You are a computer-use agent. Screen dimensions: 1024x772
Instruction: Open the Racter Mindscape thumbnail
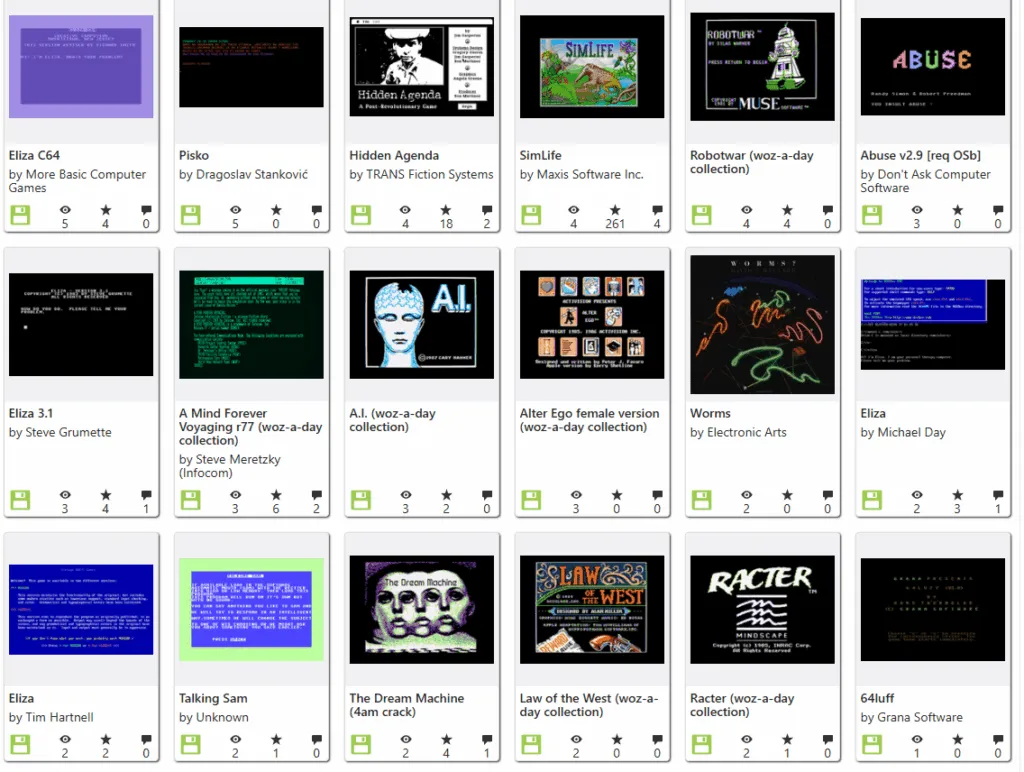(x=762, y=609)
